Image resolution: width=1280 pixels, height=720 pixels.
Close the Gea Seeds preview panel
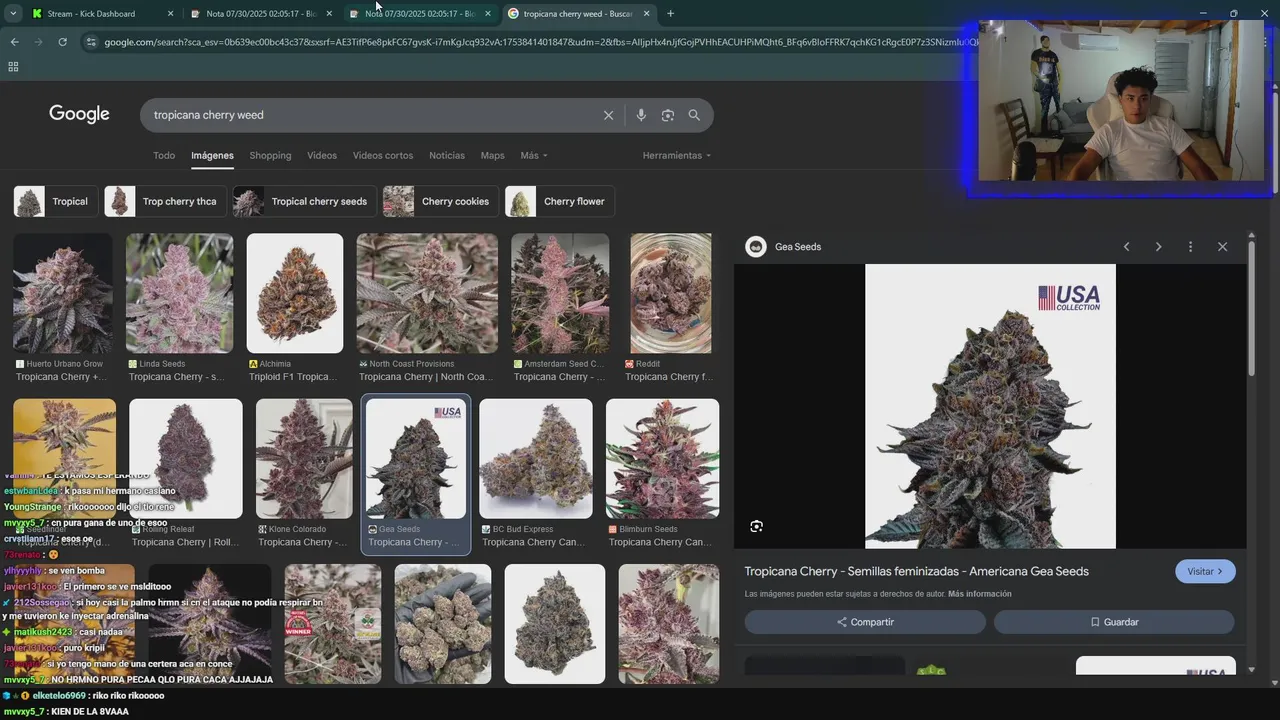click(1222, 247)
